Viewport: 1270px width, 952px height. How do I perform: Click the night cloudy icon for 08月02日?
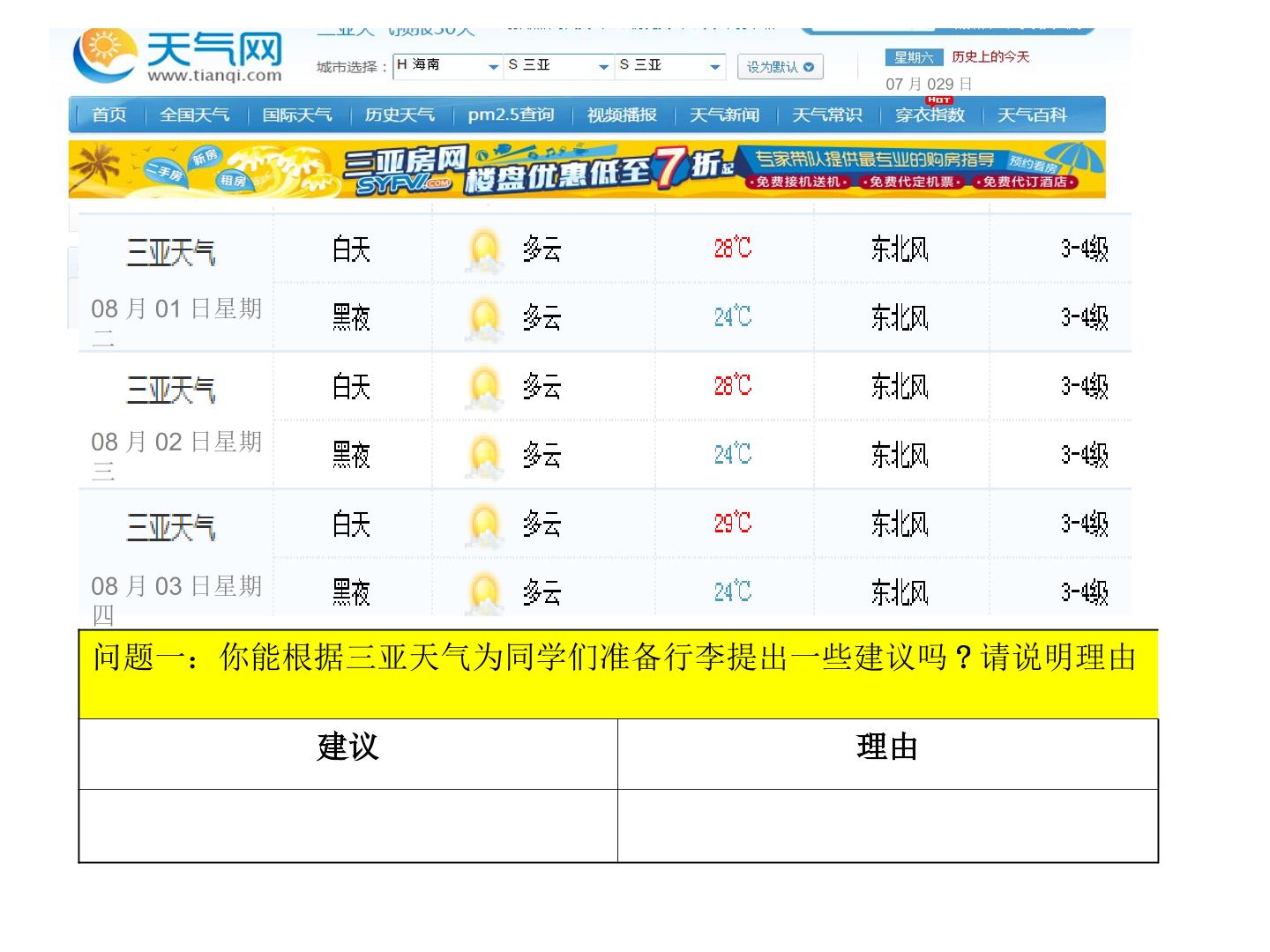[484, 457]
